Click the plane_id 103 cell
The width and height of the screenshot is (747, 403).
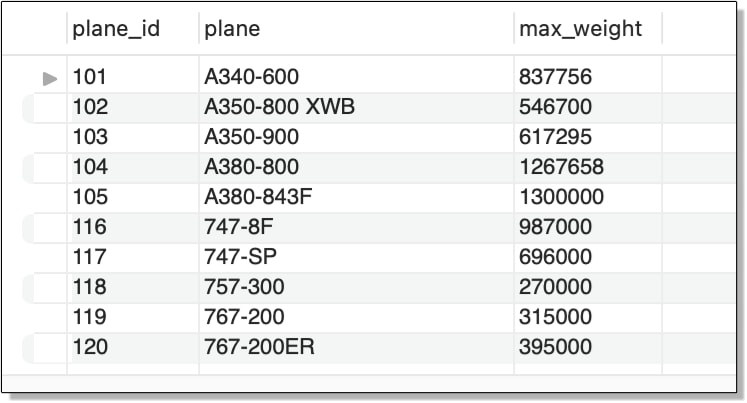click(133, 137)
